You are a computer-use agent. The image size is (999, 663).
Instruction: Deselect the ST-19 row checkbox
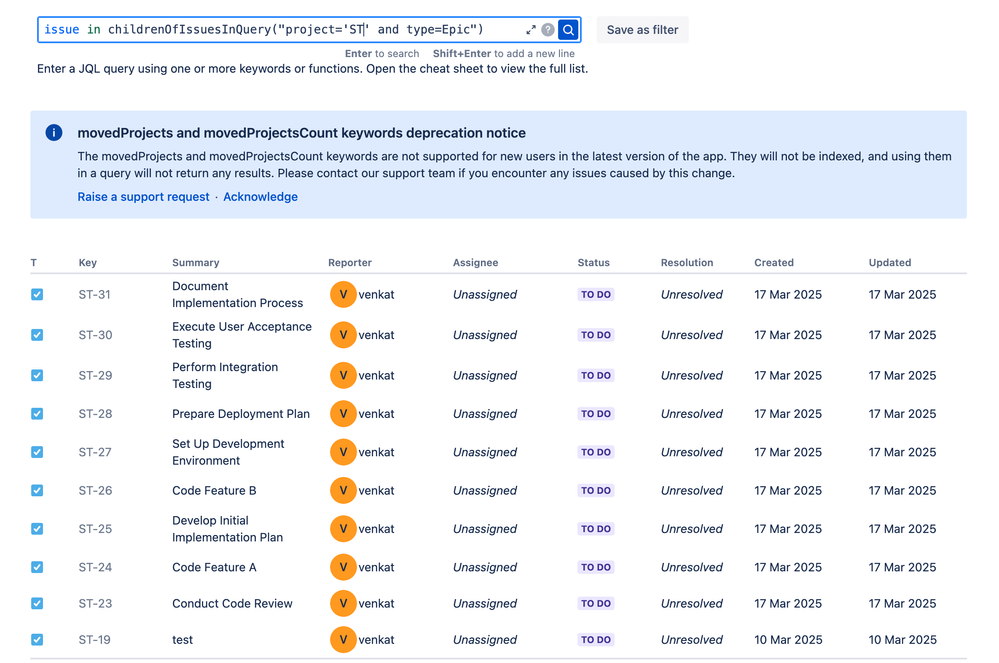37,639
